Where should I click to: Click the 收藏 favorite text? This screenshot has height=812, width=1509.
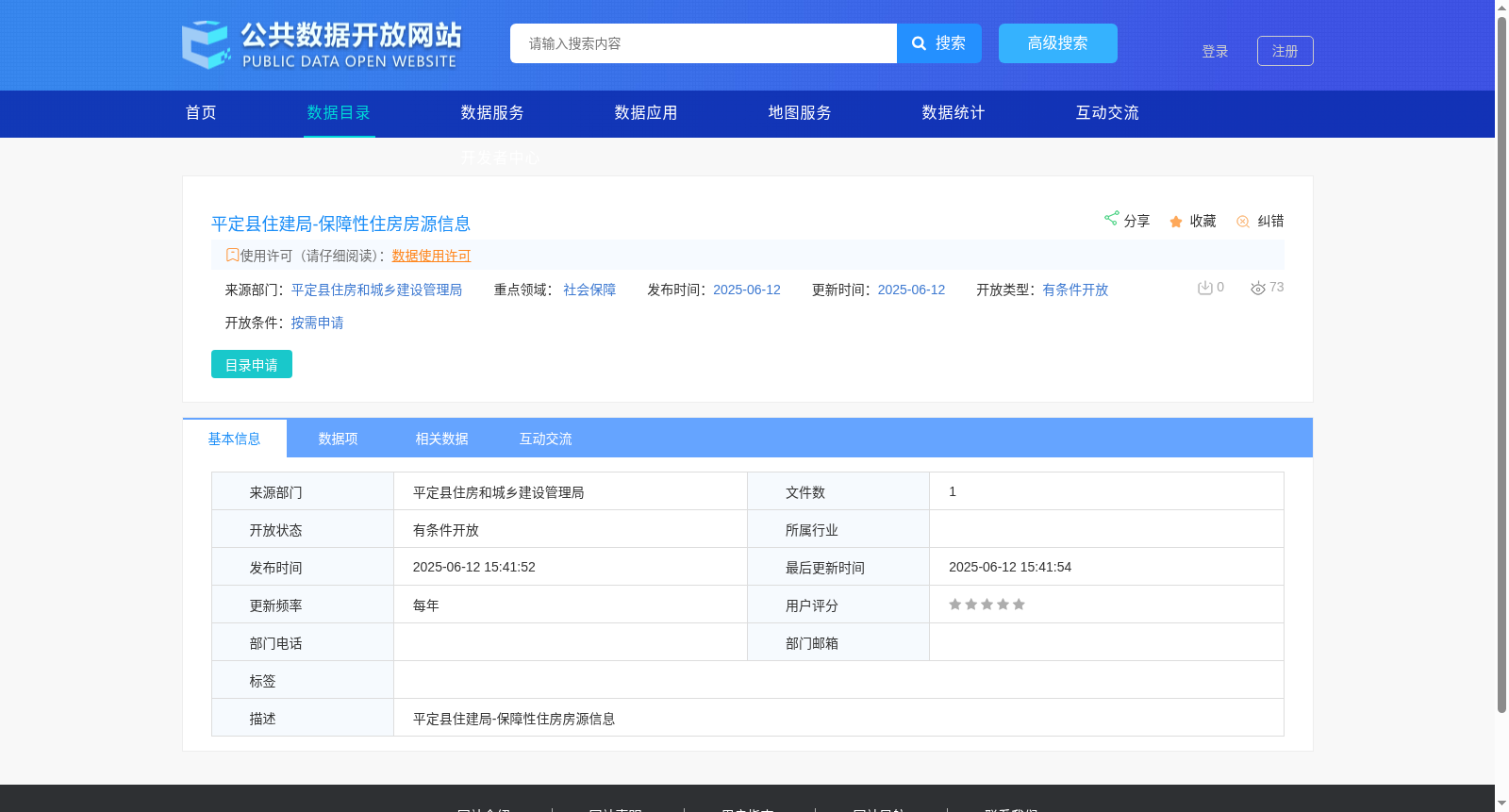click(x=1202, y=221)
